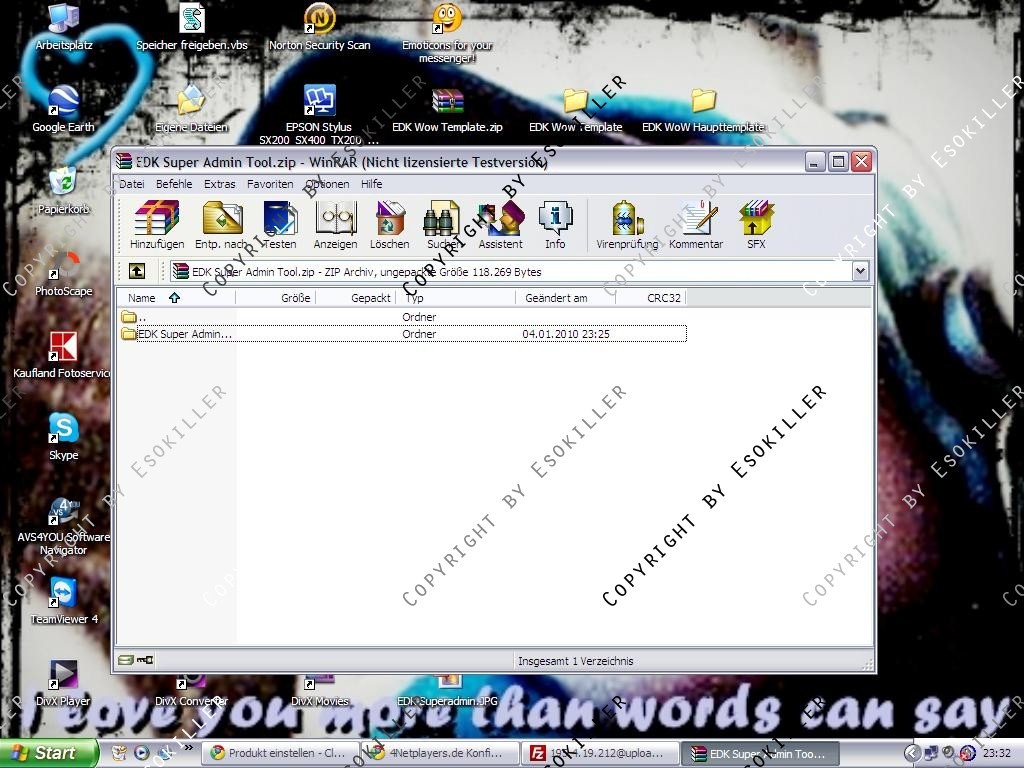Open the Datei menu
The image size is (1024, 768).
point(132,184)
